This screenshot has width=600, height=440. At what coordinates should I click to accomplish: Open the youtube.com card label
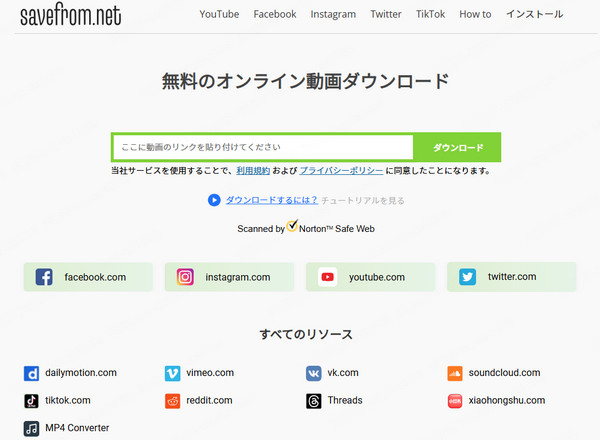377,277
